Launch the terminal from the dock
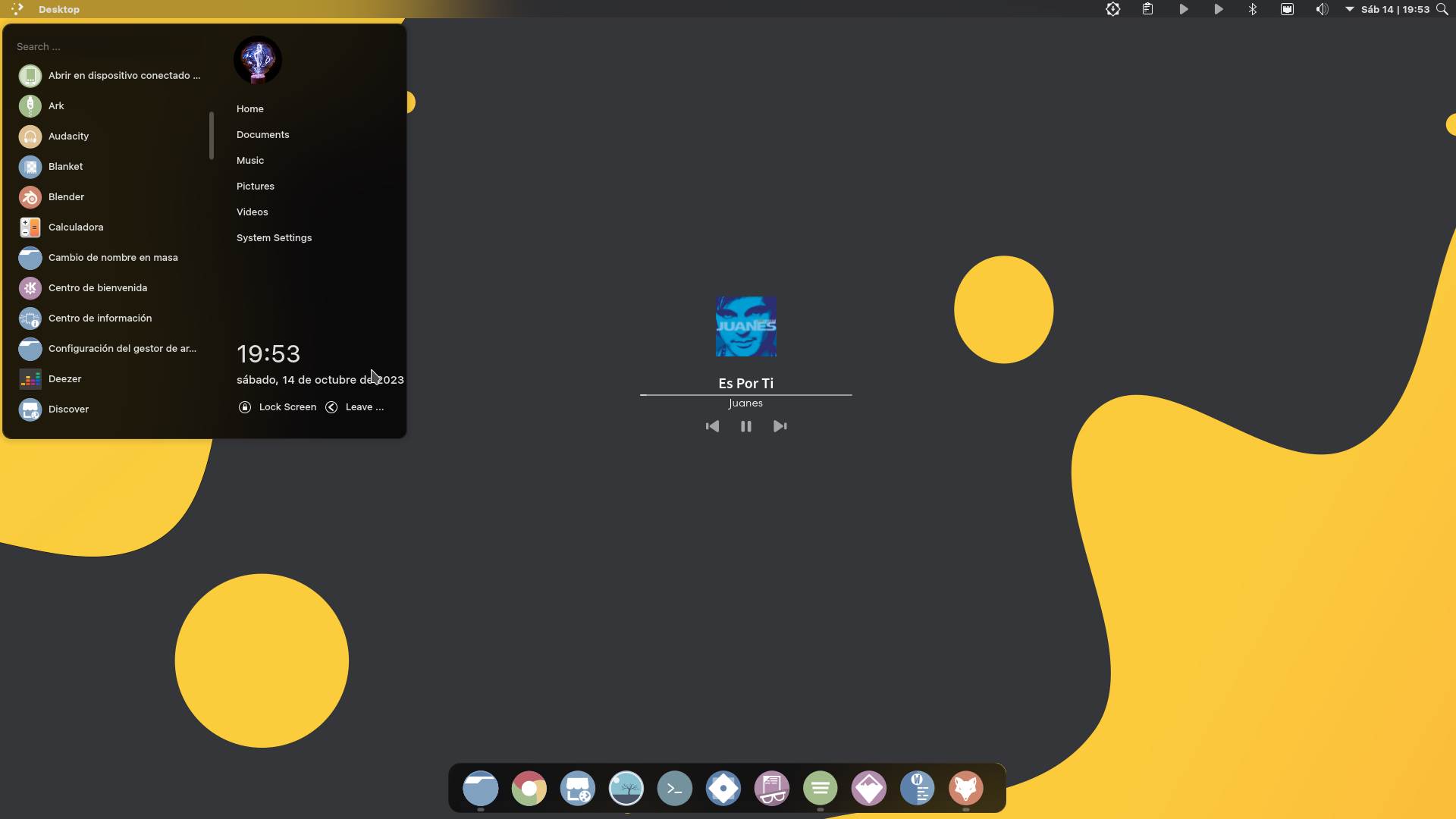This screenshot has width=1456, height=819. point(674,789)
